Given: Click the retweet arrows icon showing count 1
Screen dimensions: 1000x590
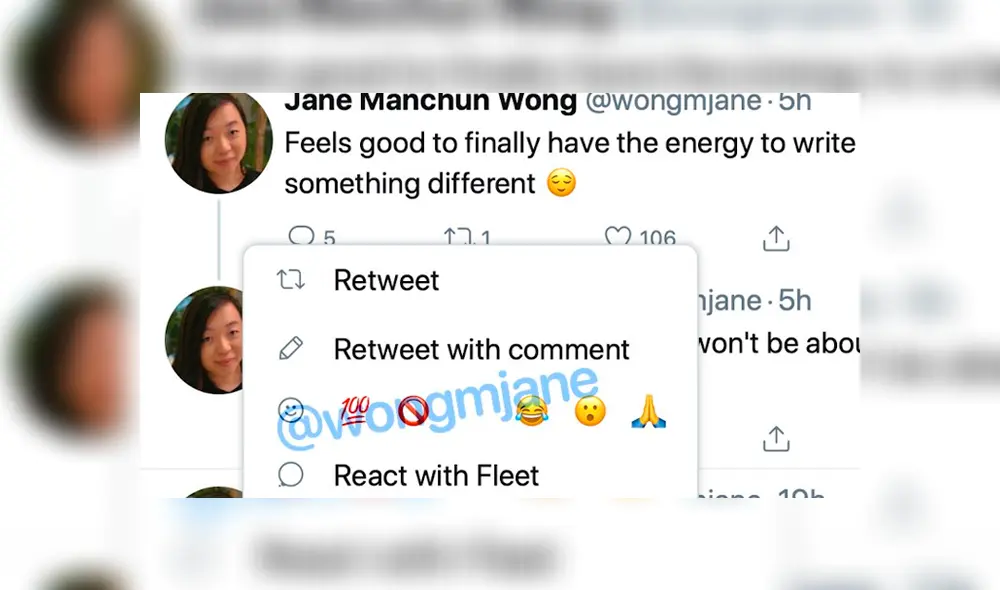Looking at the screenshot, I should click(x=460, y=238).
